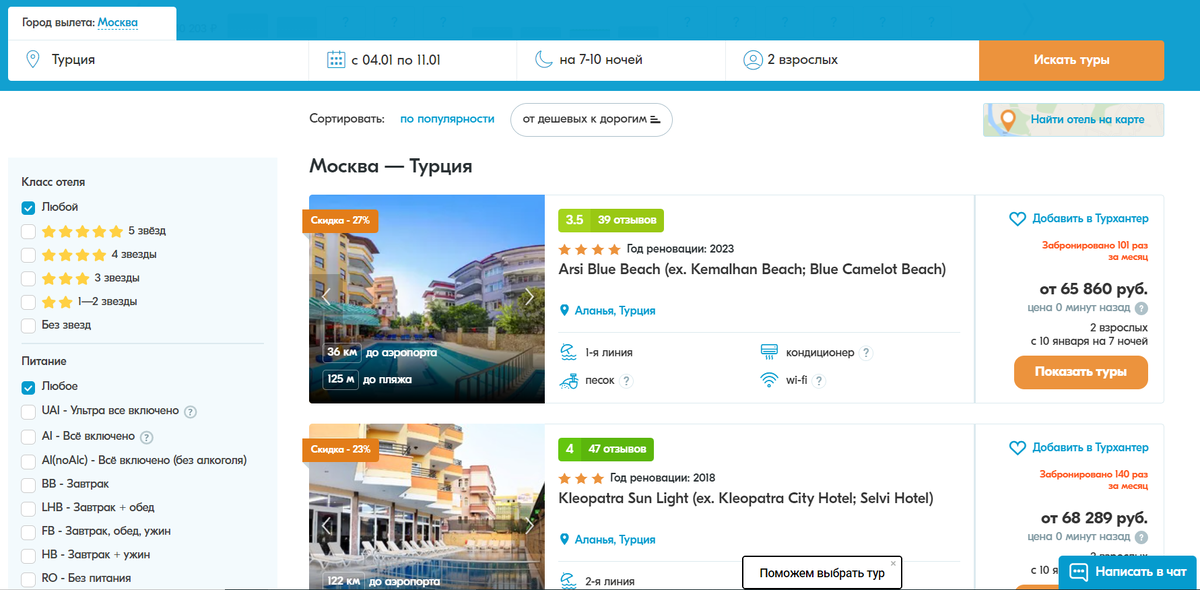
Task: Click the help icon next to песок
Action: [626, 381]
